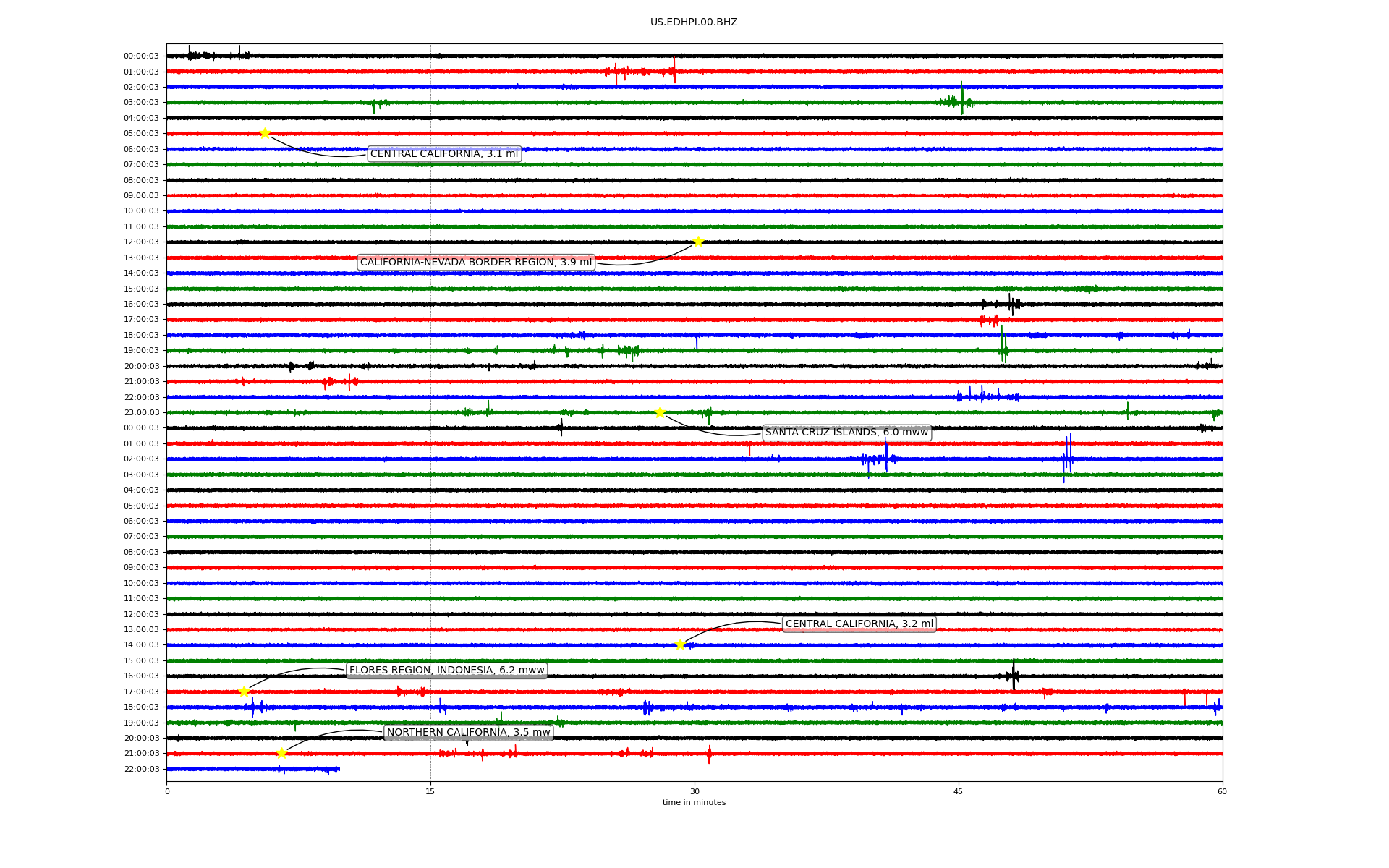Click the CENTRAL CALIFORNIA, 3.2 ml annotation box
Screen dimensions: 1389x868
pyautogui.click(x=859, y=624)
